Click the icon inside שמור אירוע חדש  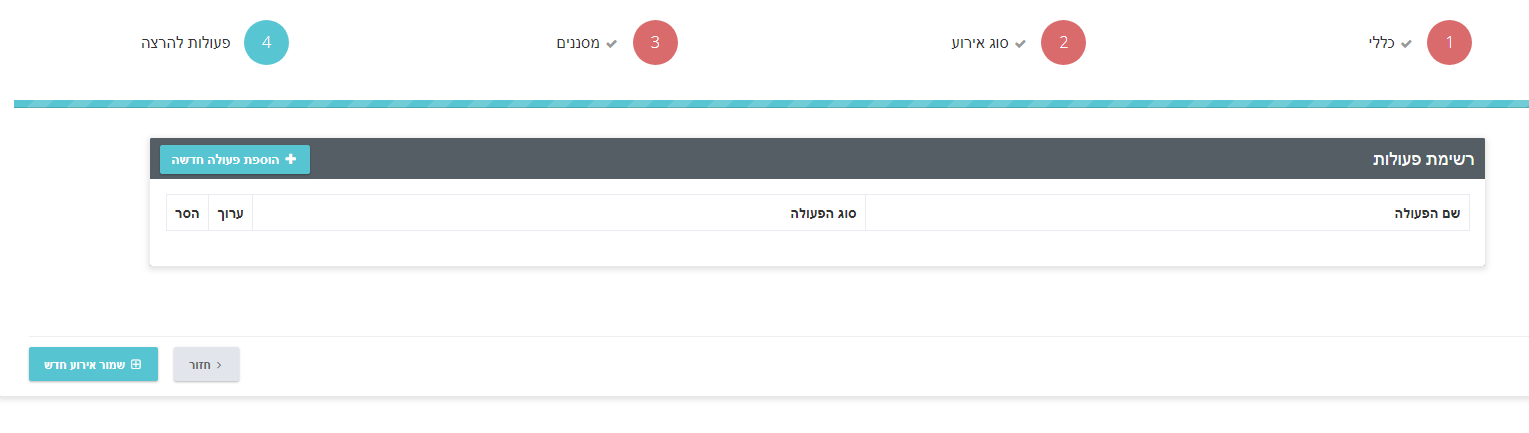coord(136,365)
